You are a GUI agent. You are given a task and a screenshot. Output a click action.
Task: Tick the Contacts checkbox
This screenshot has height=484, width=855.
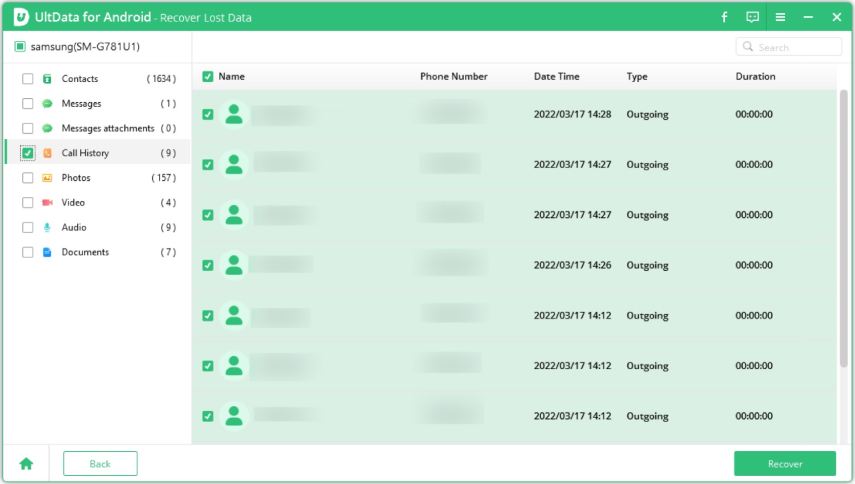27,78
